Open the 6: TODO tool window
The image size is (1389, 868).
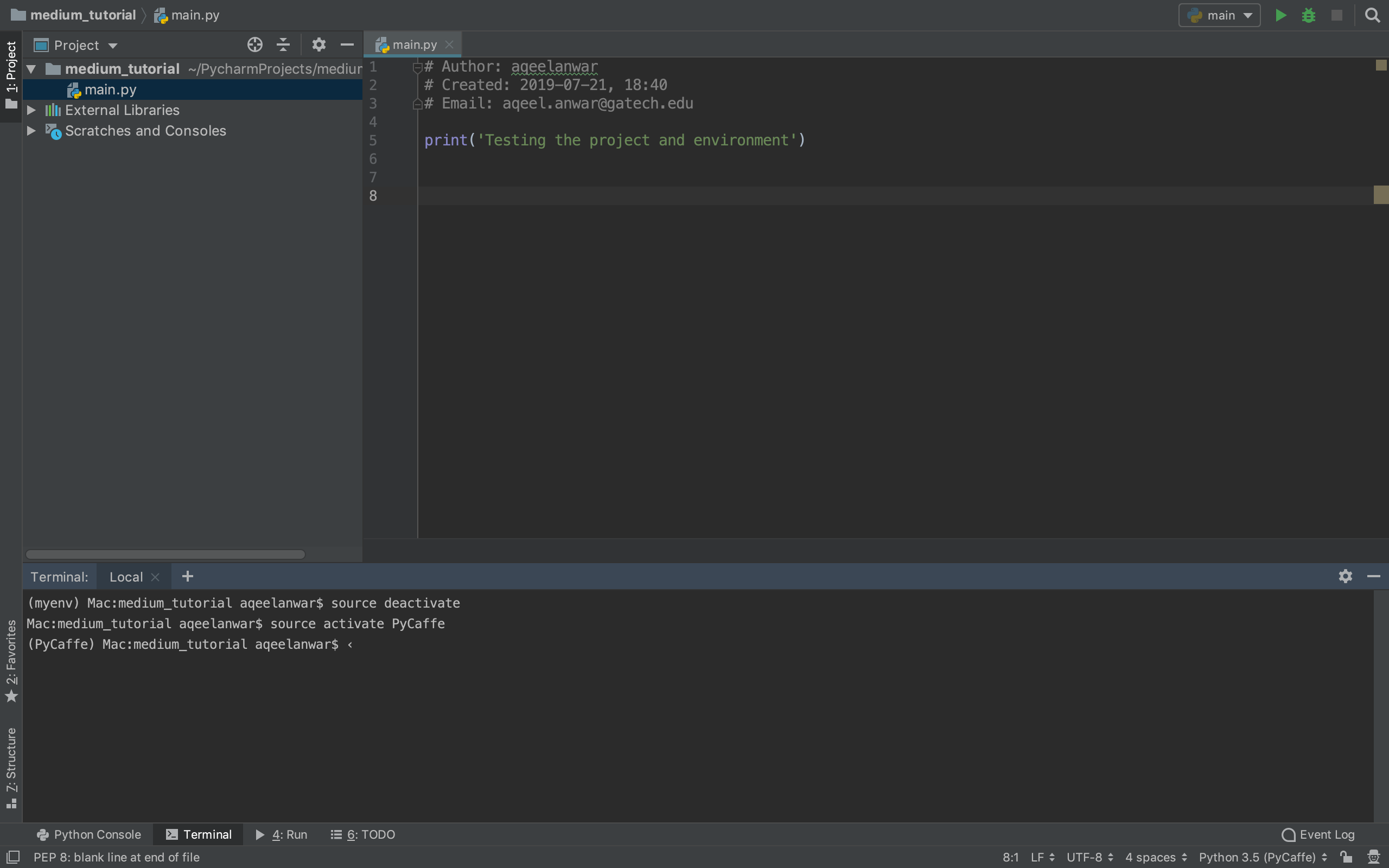click(363, 834)
